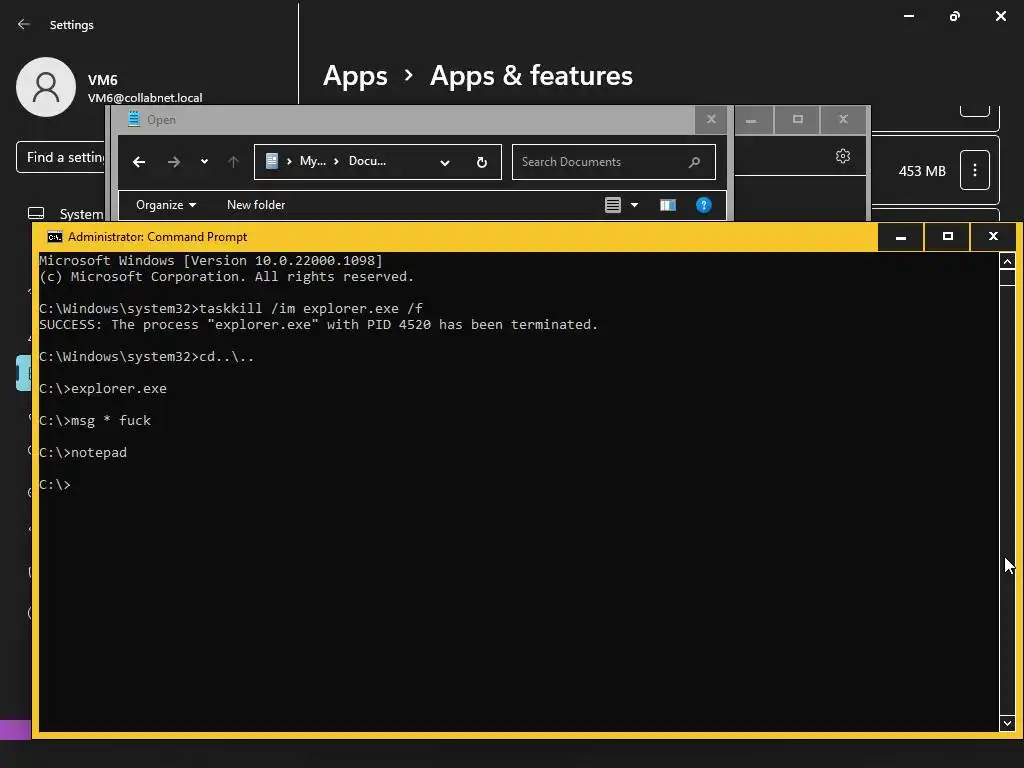This screenshot has width=1024, height=768.
Task: Click the scroll down arrow in Command Prompt
Action: point(1007,723)
